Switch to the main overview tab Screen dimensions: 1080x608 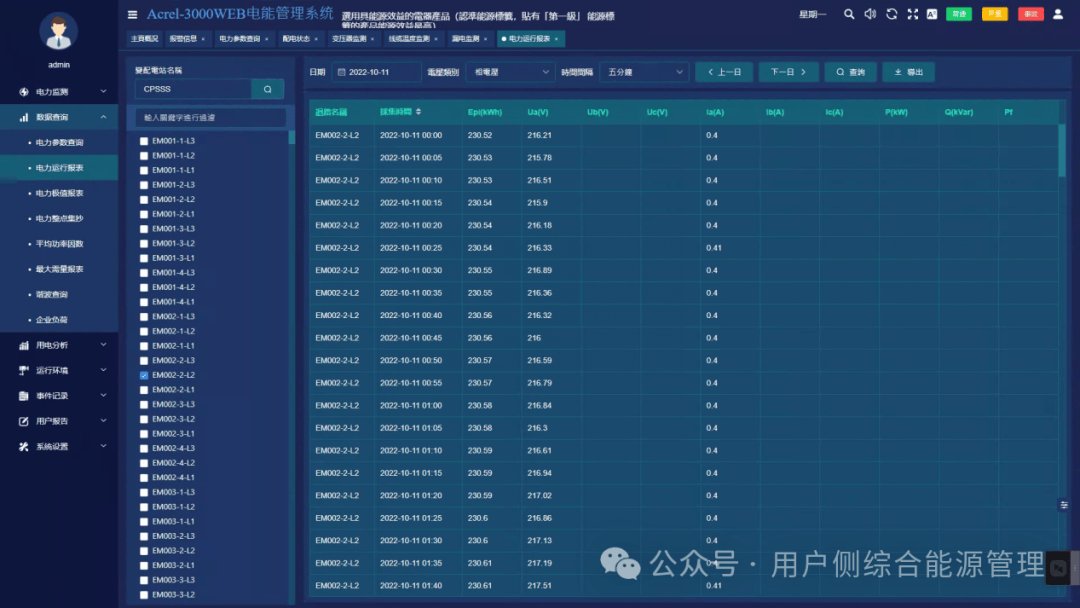(145, 39)
